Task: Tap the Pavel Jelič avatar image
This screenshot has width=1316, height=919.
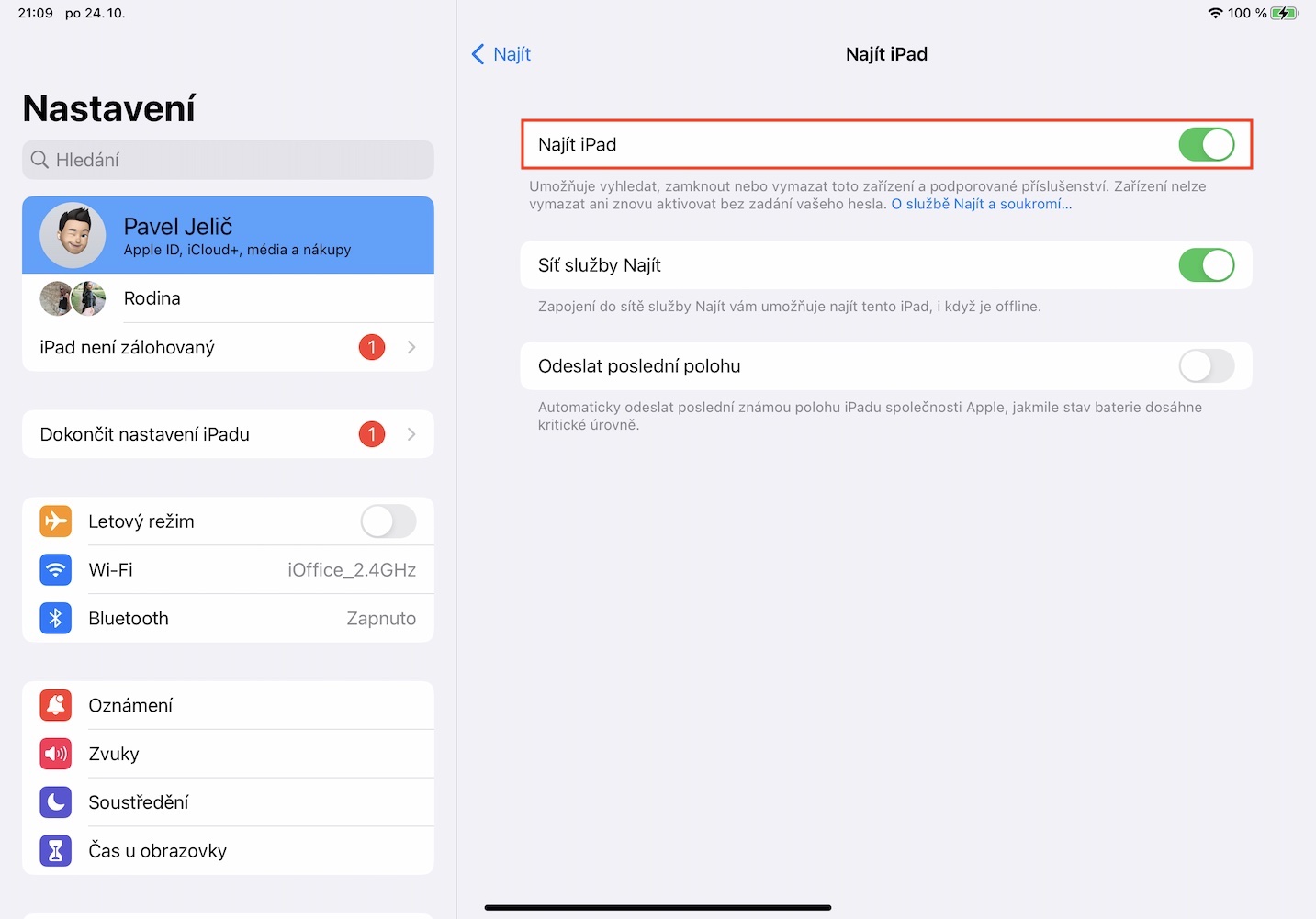Action: coord(73,235)
